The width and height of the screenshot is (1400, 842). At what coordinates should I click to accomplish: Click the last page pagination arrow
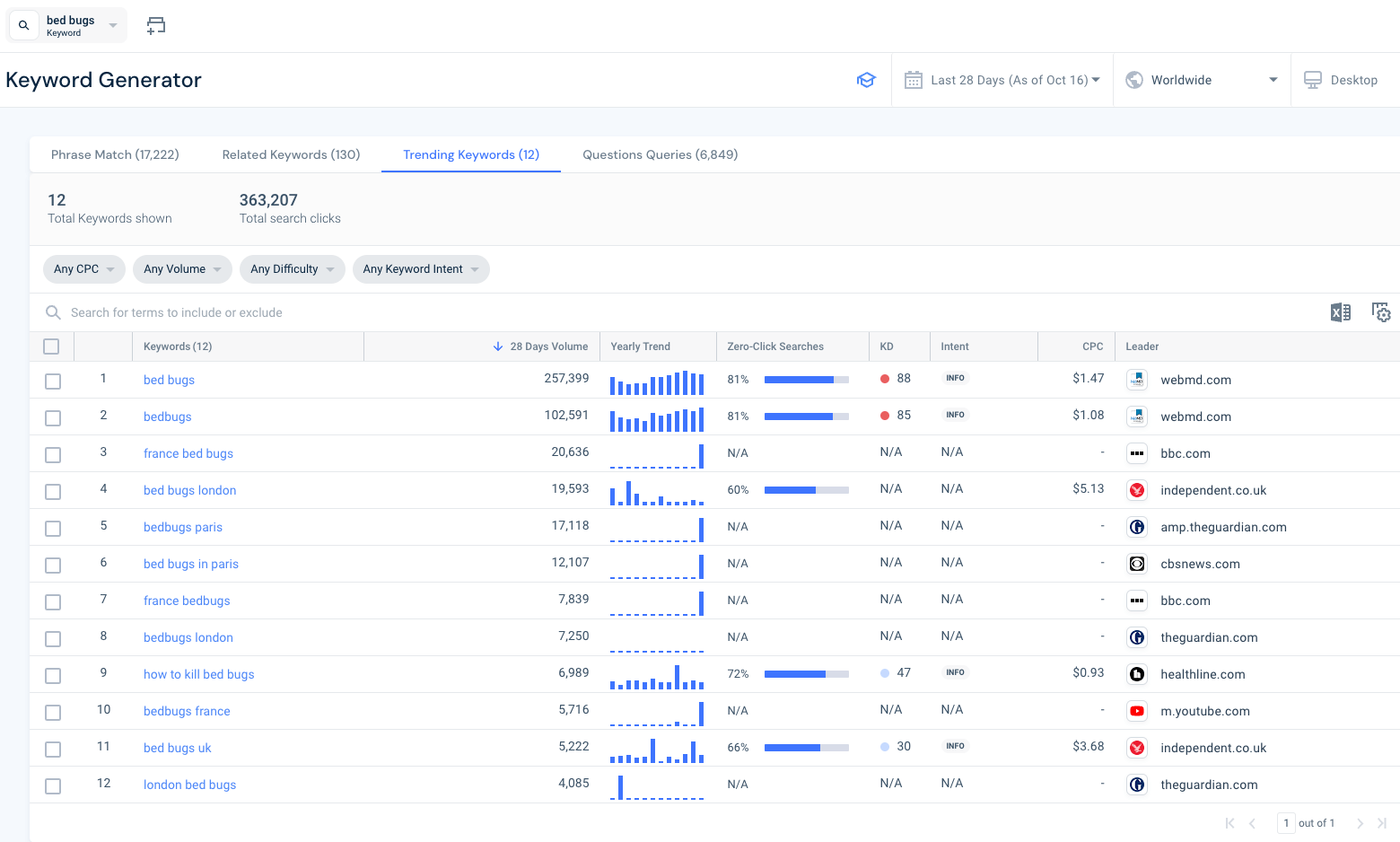click(x=1382, y=823)
